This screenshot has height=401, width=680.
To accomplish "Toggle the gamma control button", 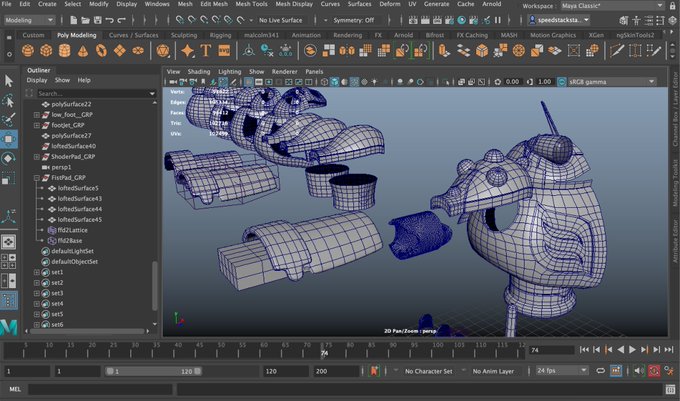I will (x=530, y=82).
